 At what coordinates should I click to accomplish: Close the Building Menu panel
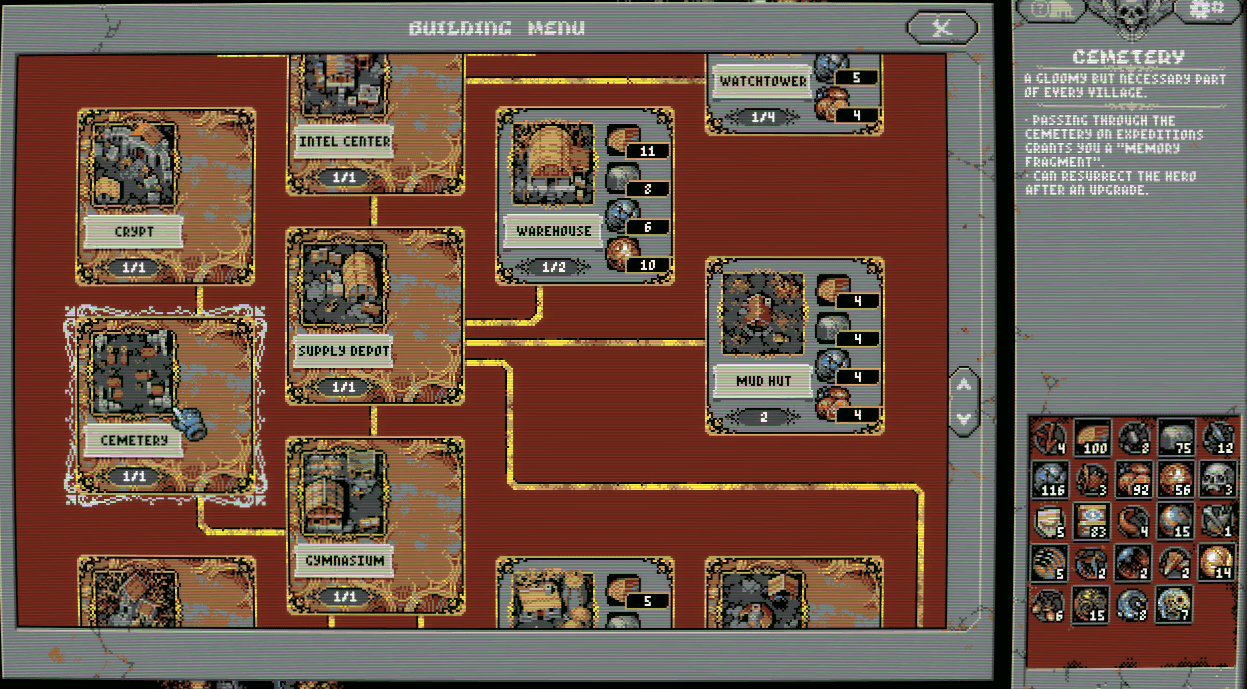tap(941, 28)
